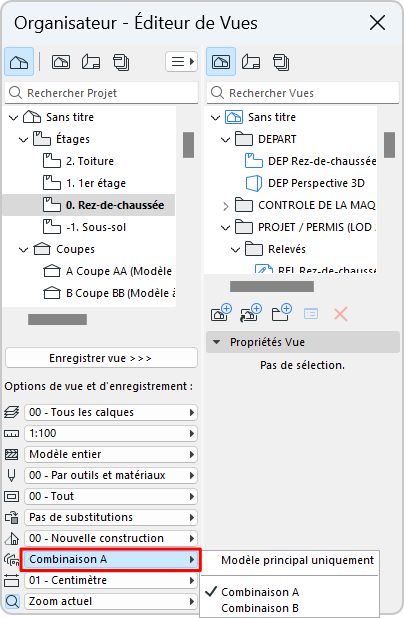The height and width of the screenshot is (618, 404).
Task: Click the structure display icon
Action: [11, 454]
